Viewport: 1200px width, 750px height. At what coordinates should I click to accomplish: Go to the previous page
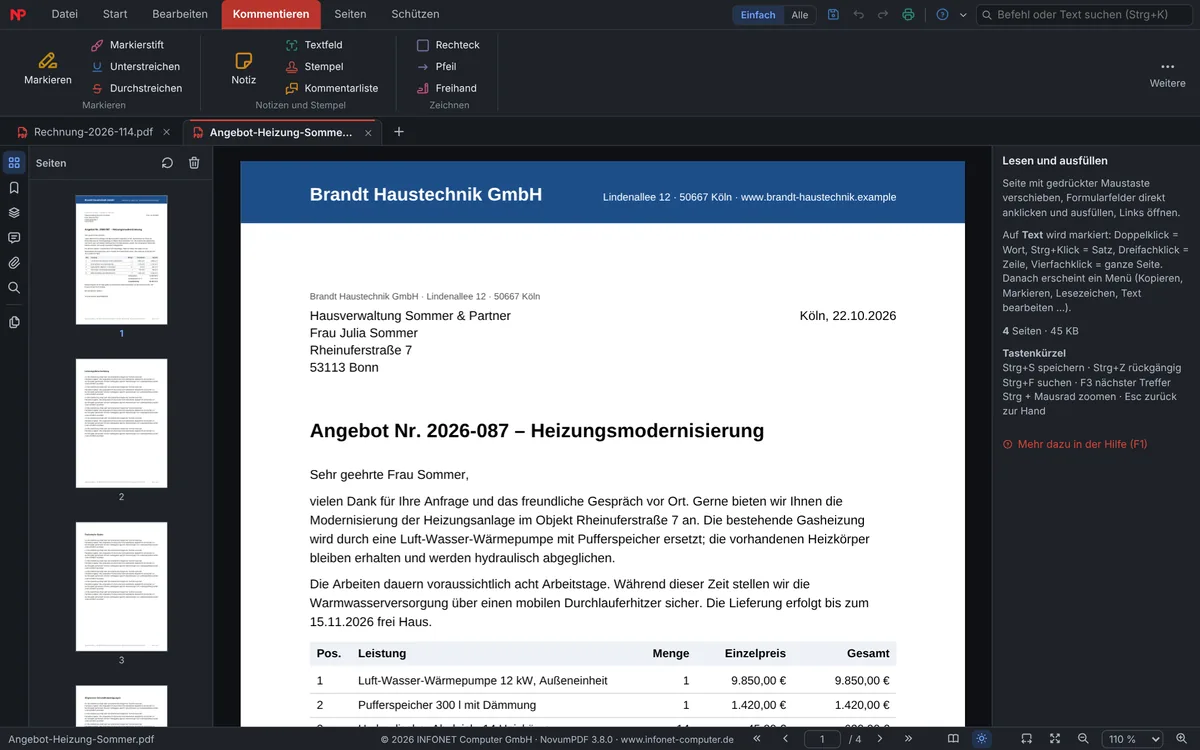786,739
